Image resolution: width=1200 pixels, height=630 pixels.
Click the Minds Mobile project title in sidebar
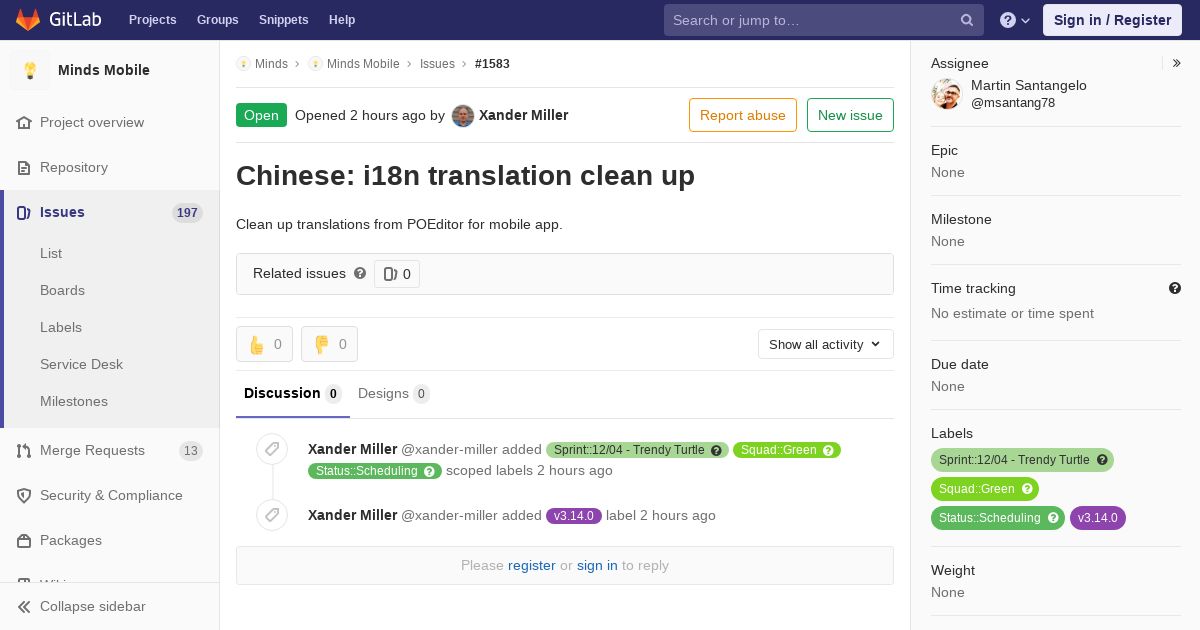coord(104,70)
